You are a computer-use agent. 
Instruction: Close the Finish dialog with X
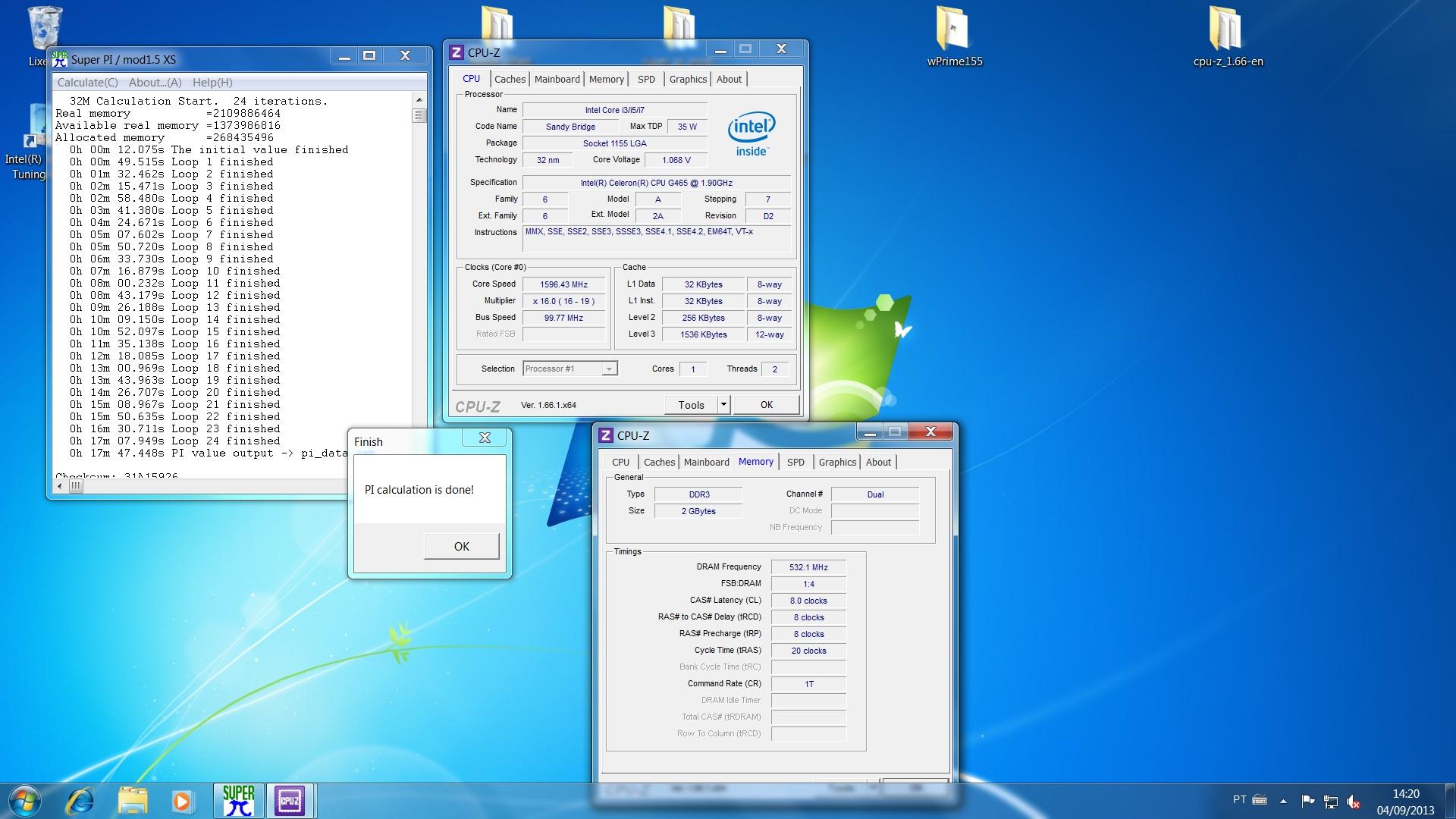[485, 438]
